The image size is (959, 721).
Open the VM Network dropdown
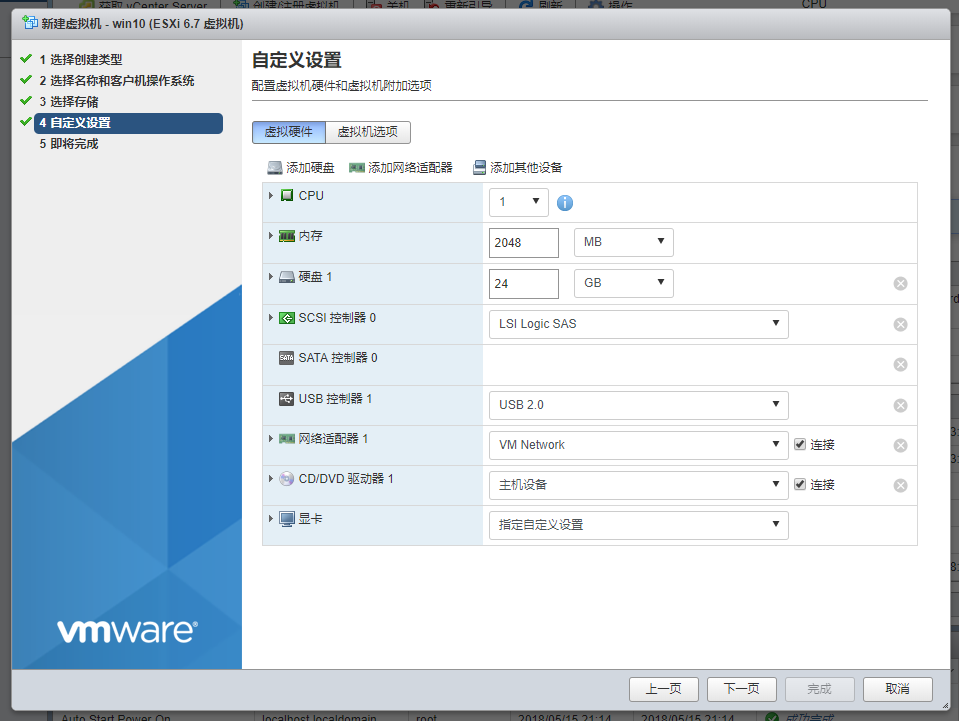pyautogui.click(x=639, y=445)
